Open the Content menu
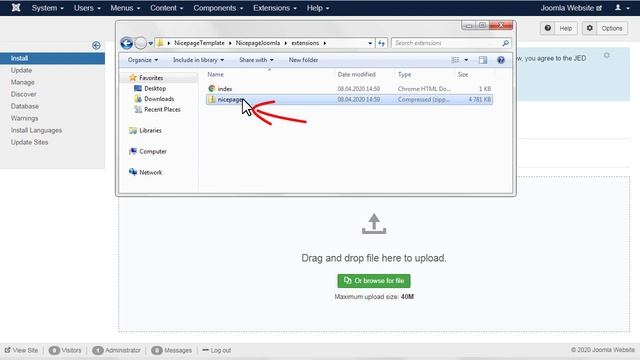This screenshot has height=360, width=640. (167, 8)
